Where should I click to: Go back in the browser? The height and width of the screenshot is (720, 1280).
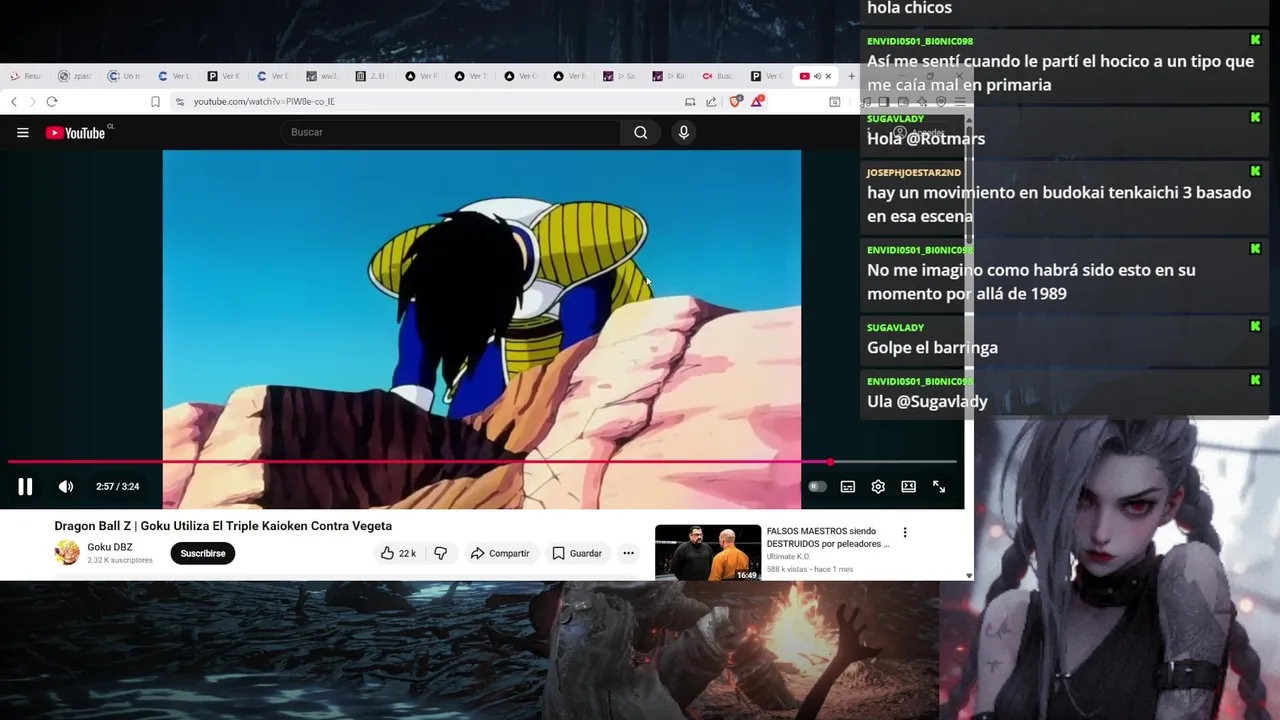pyautogui.click(x=14, y=101)
